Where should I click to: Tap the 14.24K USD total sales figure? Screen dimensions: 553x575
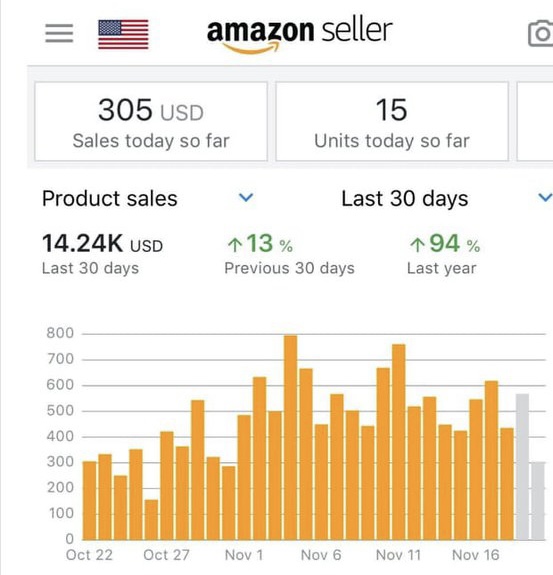click(102, 244)
